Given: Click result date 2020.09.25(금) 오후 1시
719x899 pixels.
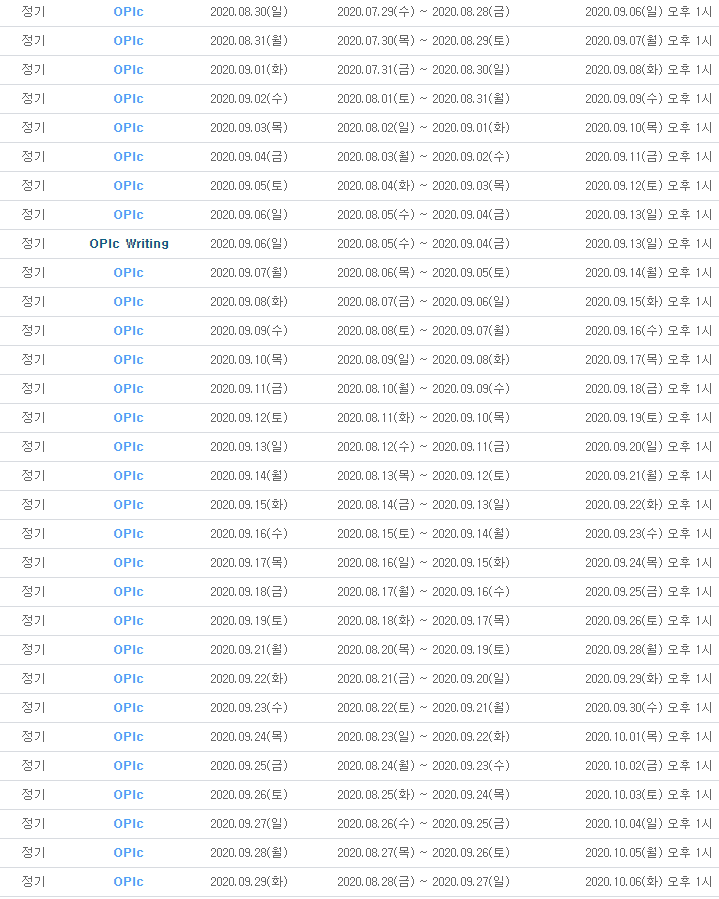Looking at the screenshot, I should click(648, 592).
